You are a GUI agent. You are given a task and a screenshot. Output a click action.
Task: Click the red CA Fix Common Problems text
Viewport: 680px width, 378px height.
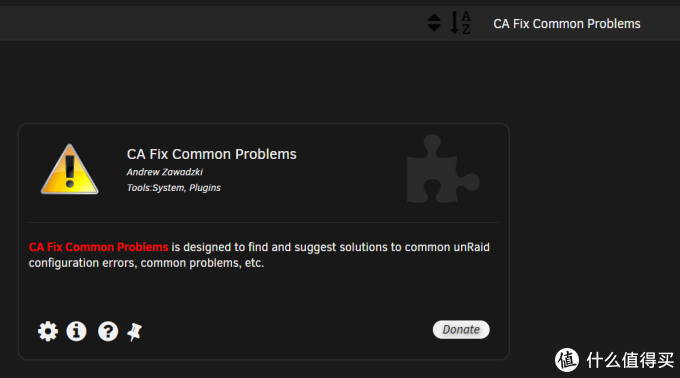[98, 247]
